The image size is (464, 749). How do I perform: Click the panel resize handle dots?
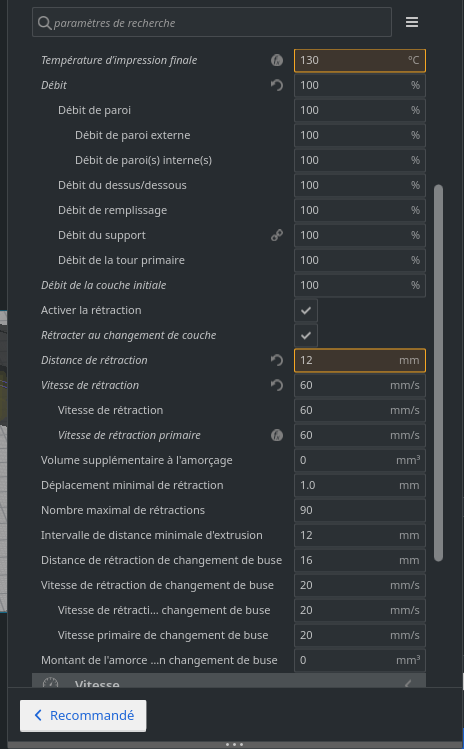tap(234, 744)
